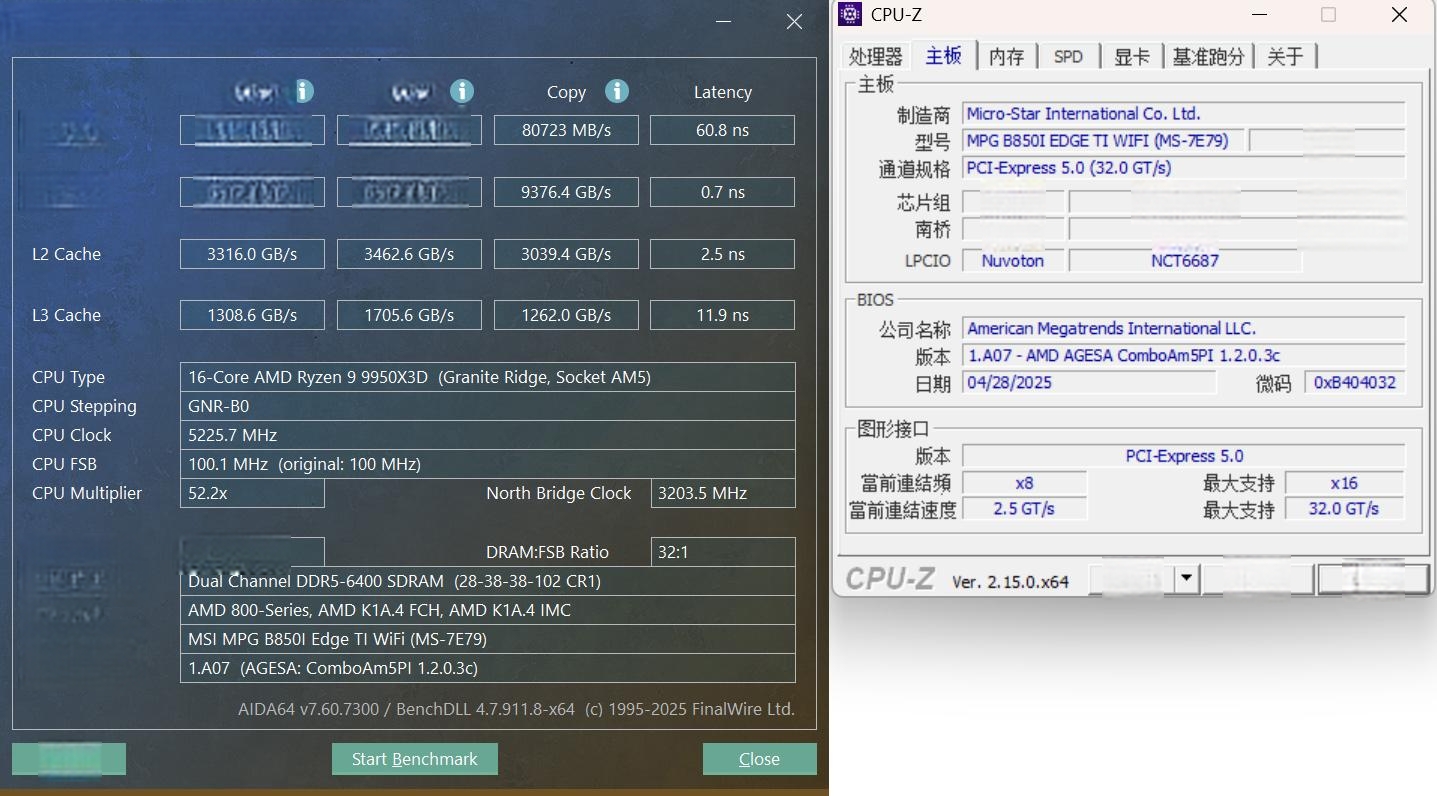Click the info icon beside blurred Read header

point(304,92)
